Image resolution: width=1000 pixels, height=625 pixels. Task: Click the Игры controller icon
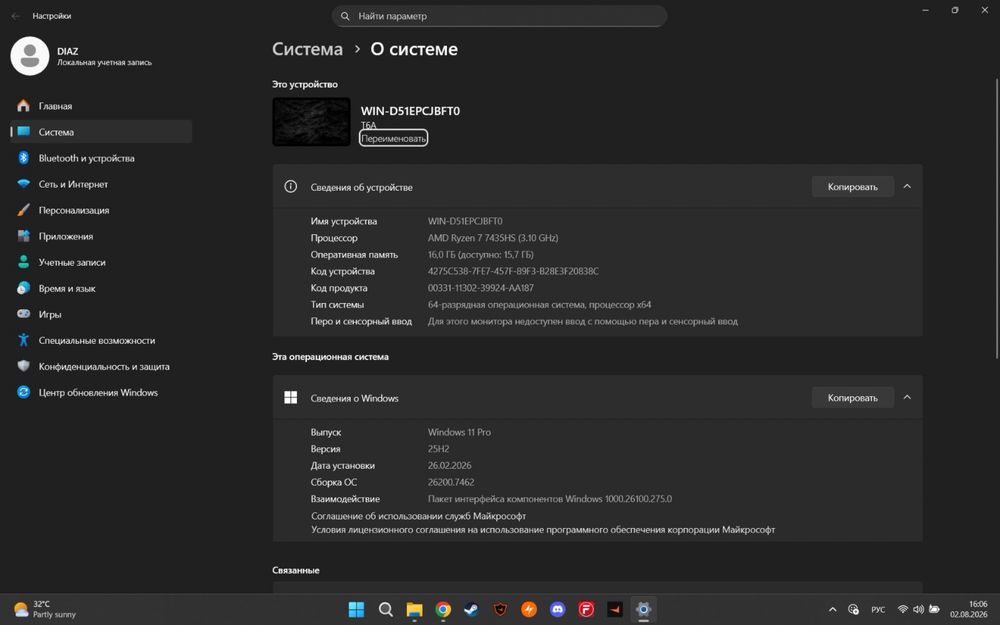click(x=24, y=314)
